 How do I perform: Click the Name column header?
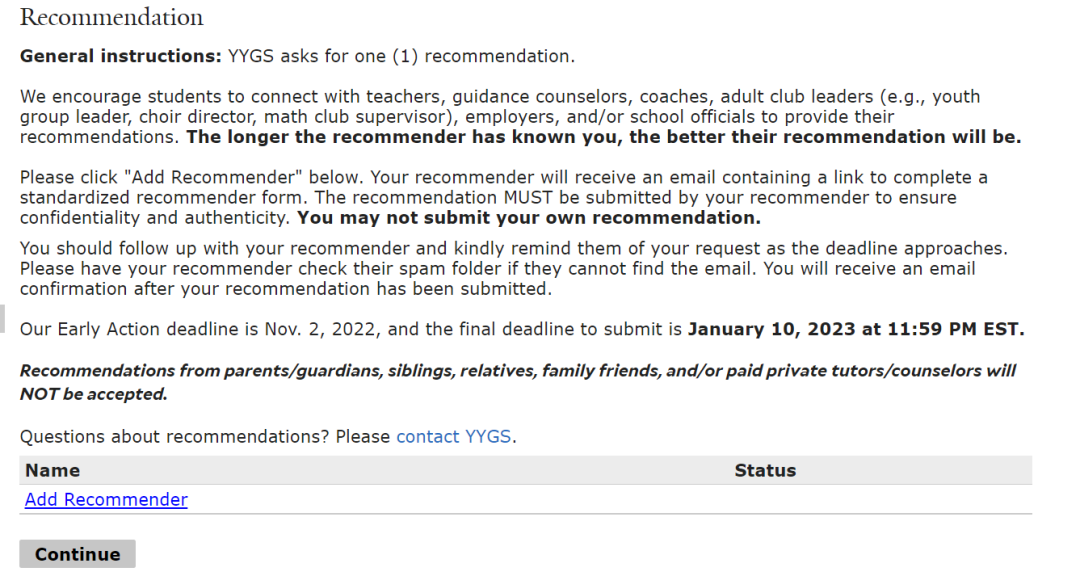coord(52,470)
